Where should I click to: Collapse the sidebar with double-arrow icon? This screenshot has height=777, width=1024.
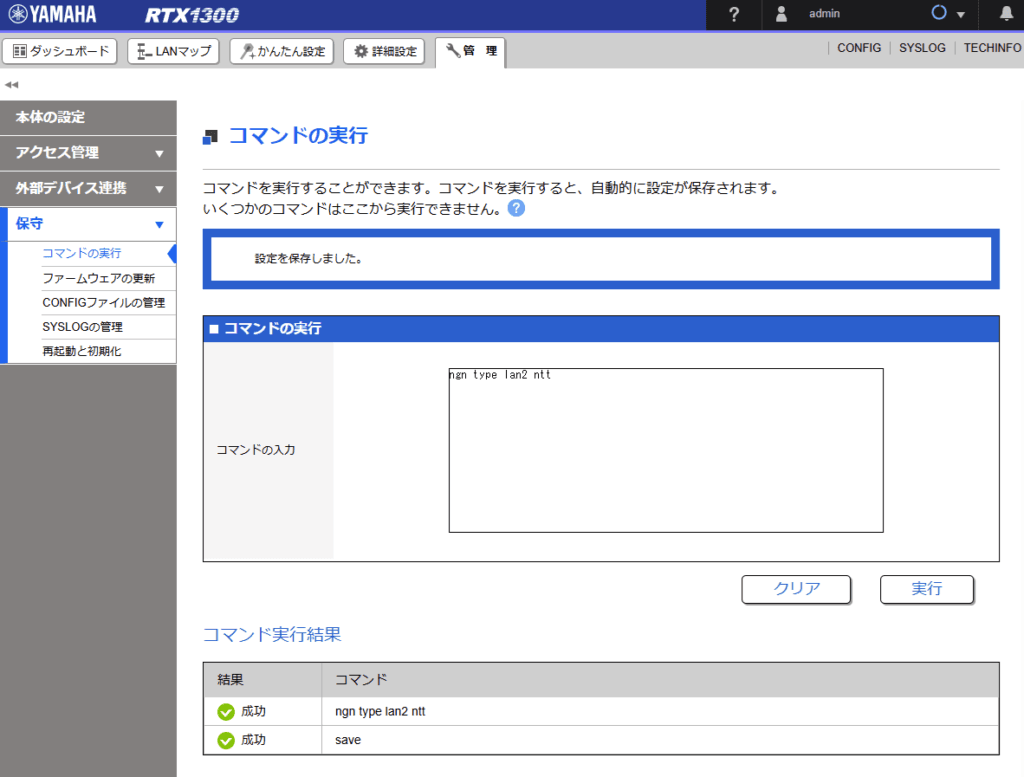[x=12, y=85]
